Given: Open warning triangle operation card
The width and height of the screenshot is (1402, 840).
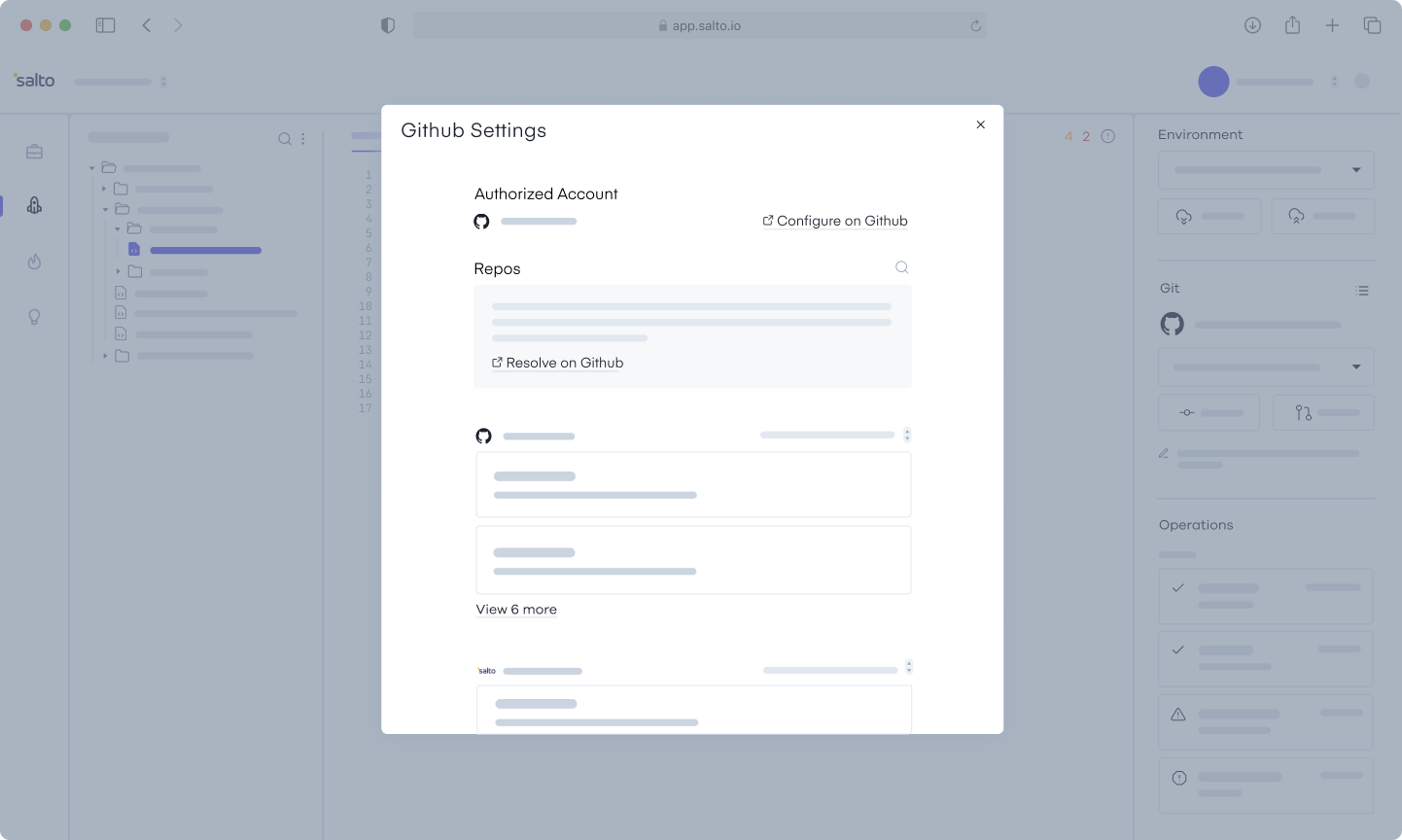Looking at the screenshot, I should pyautogui.click(x=1266, y=721).
